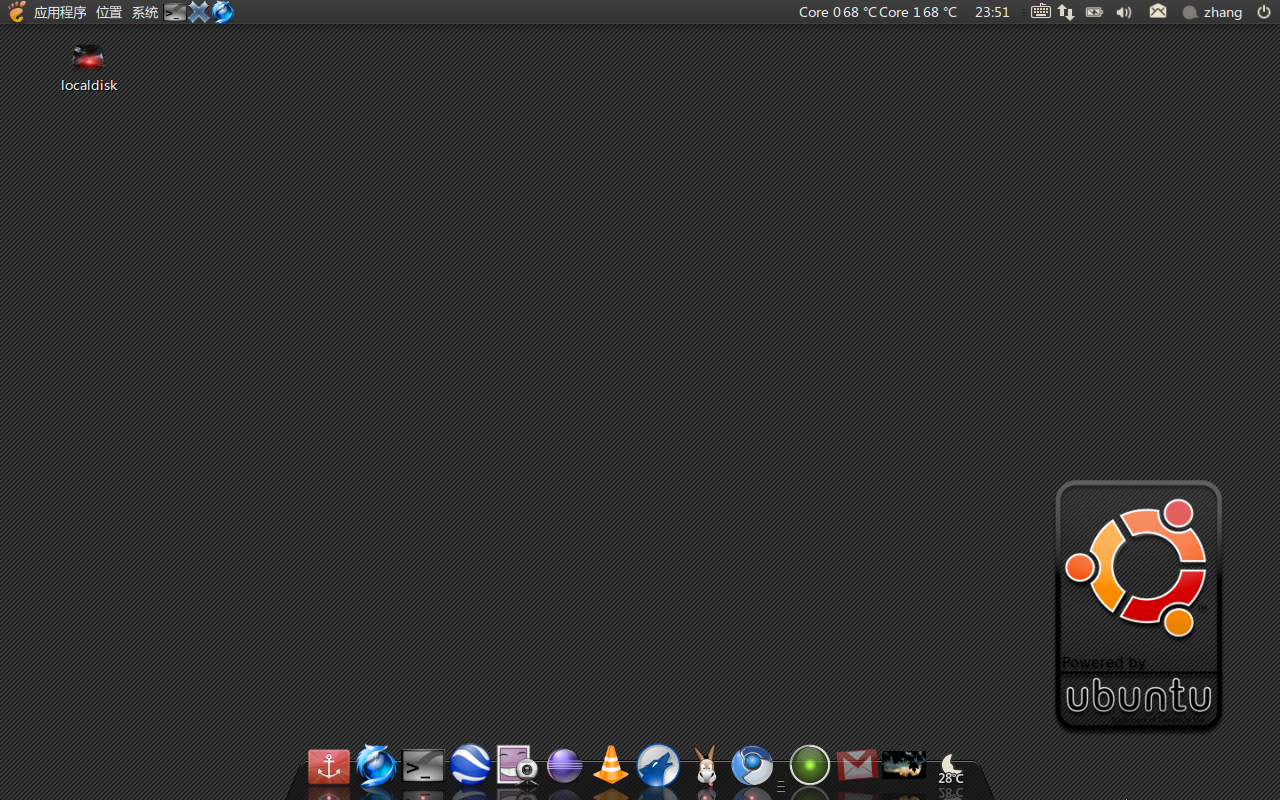Click the X-shaped launcher in top panel

click(x=199, y=12)
